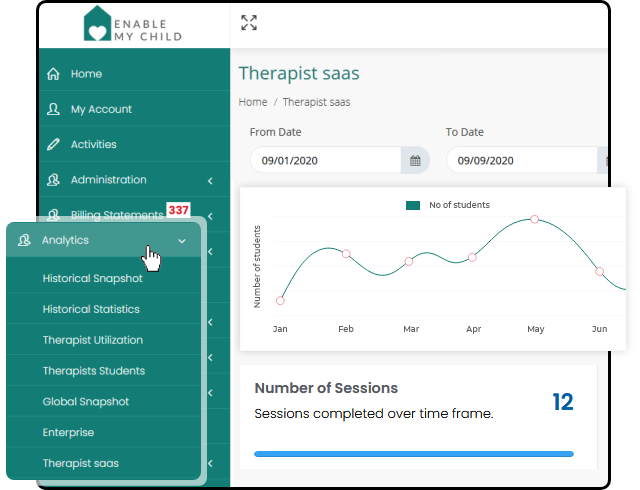
Task: Toggle the No of students legend swatch
Action: click(x=413, y=205)
